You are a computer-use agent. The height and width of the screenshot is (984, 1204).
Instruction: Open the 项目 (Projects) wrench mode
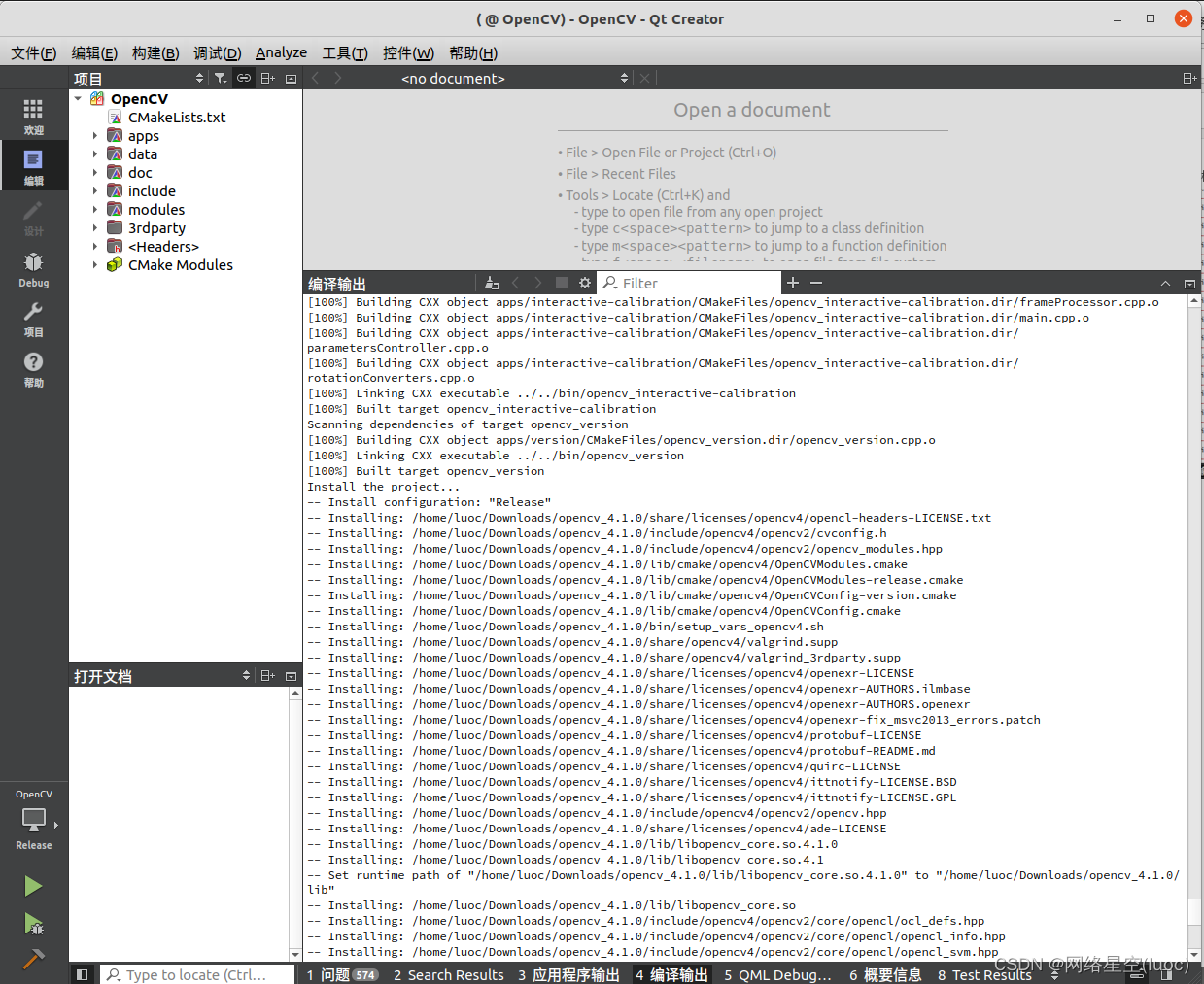[x=33, y=318]
